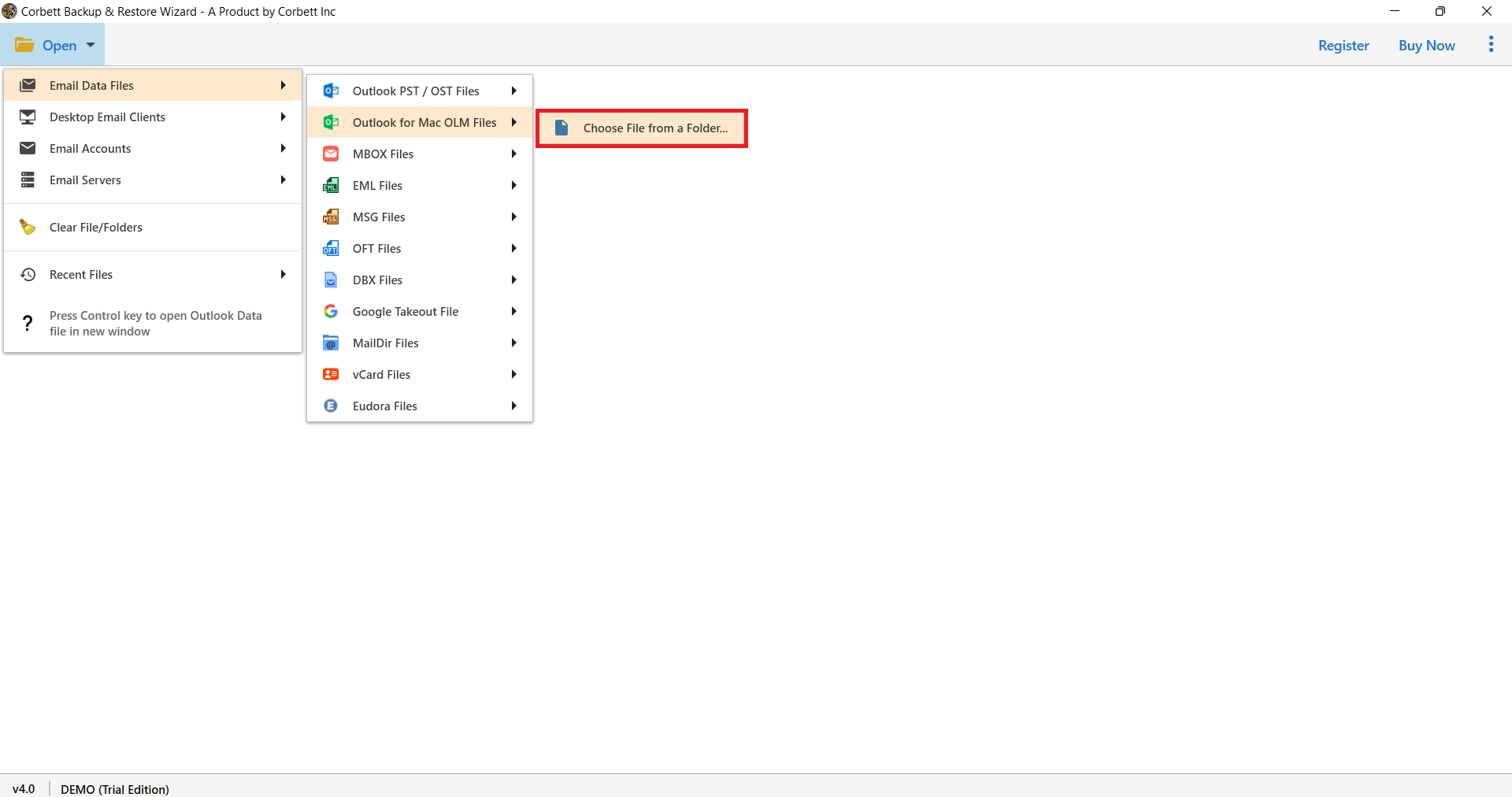Click the Email Data Files envelope icon
The width and height of the screenshot is (1512, 797).
click(28, 85)
